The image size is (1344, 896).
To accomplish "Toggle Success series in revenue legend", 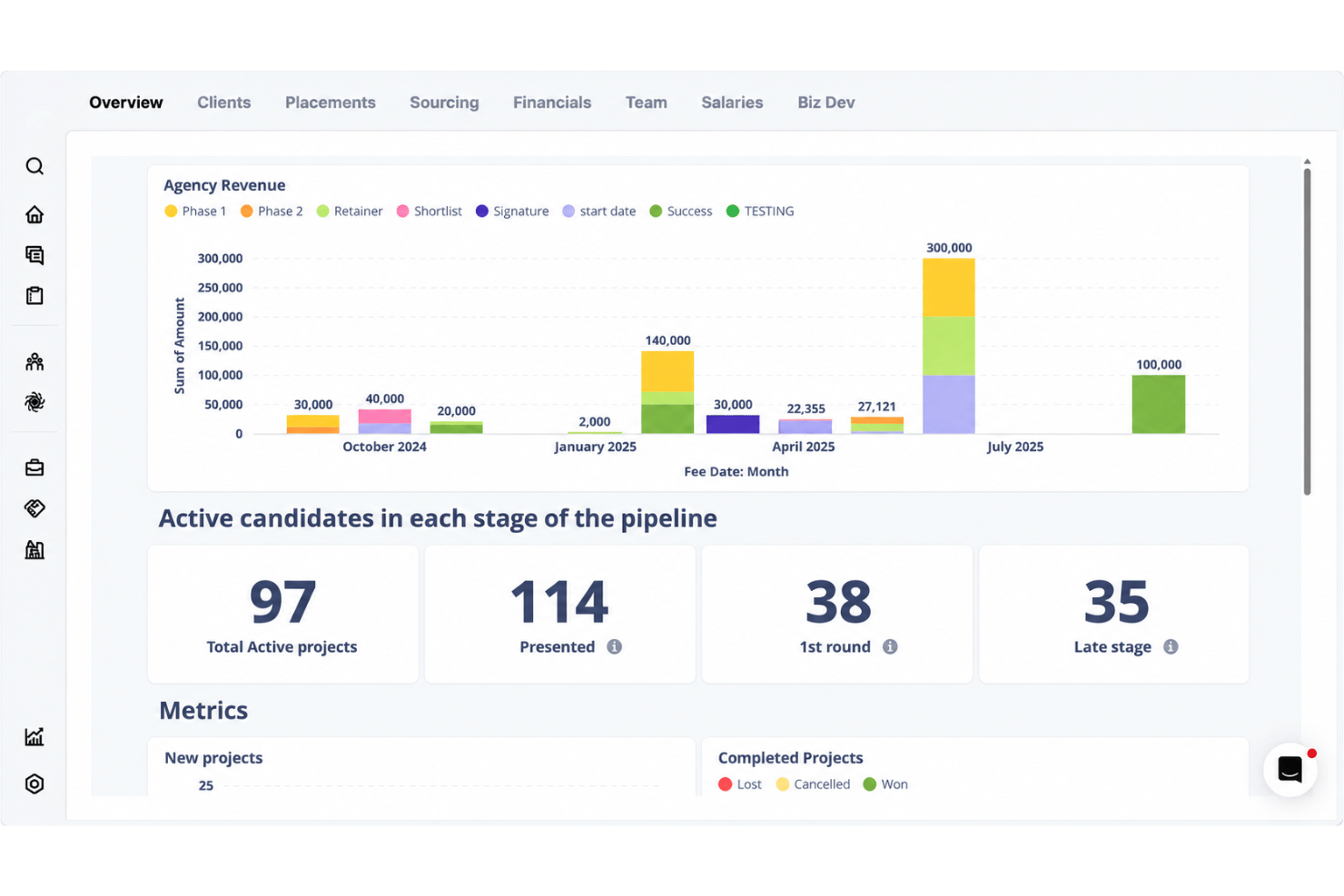I will [x=681, y=211].
